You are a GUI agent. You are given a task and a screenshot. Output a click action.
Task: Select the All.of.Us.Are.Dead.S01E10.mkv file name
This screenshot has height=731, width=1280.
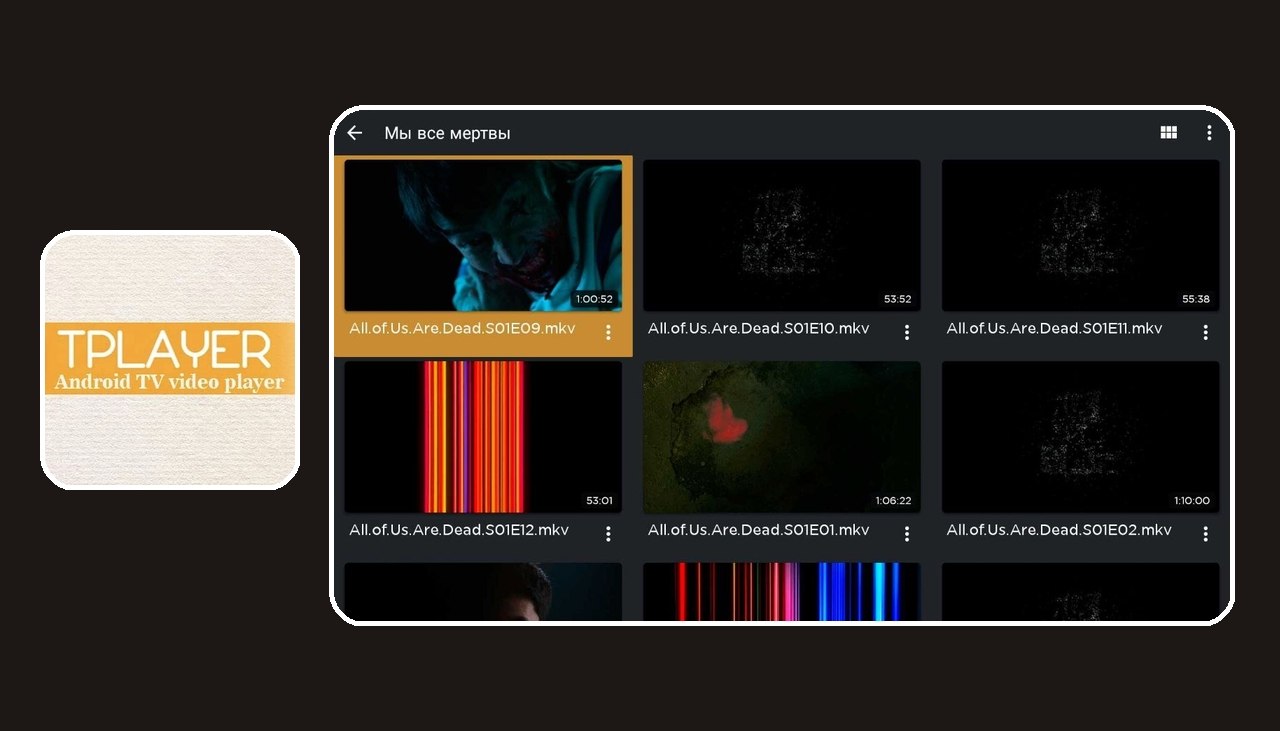coord(759,328)
